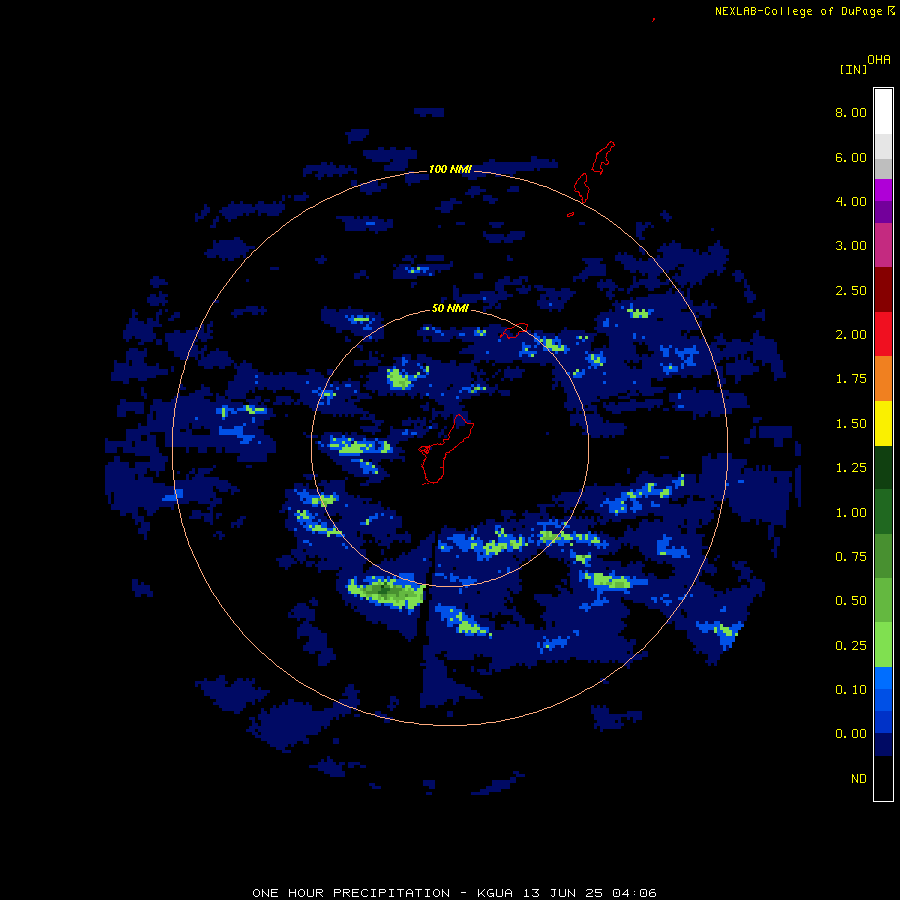
Task: Click the heaviest green rain cell south-southwest of Guam
Action: 387,591
